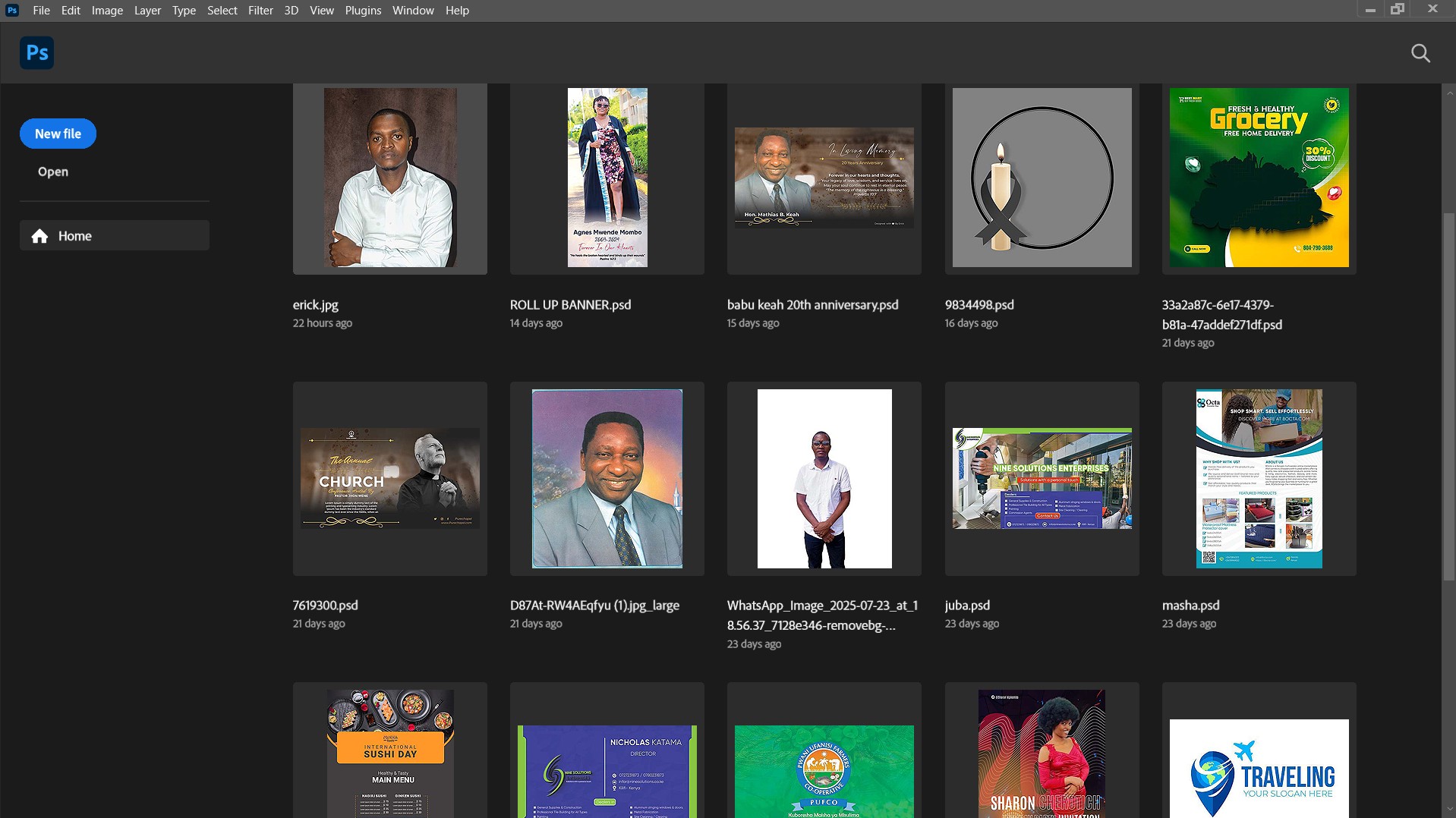The height and width of the screenshot is (818, 1456).
Task: Click the Open button
Action: [53, 171]
